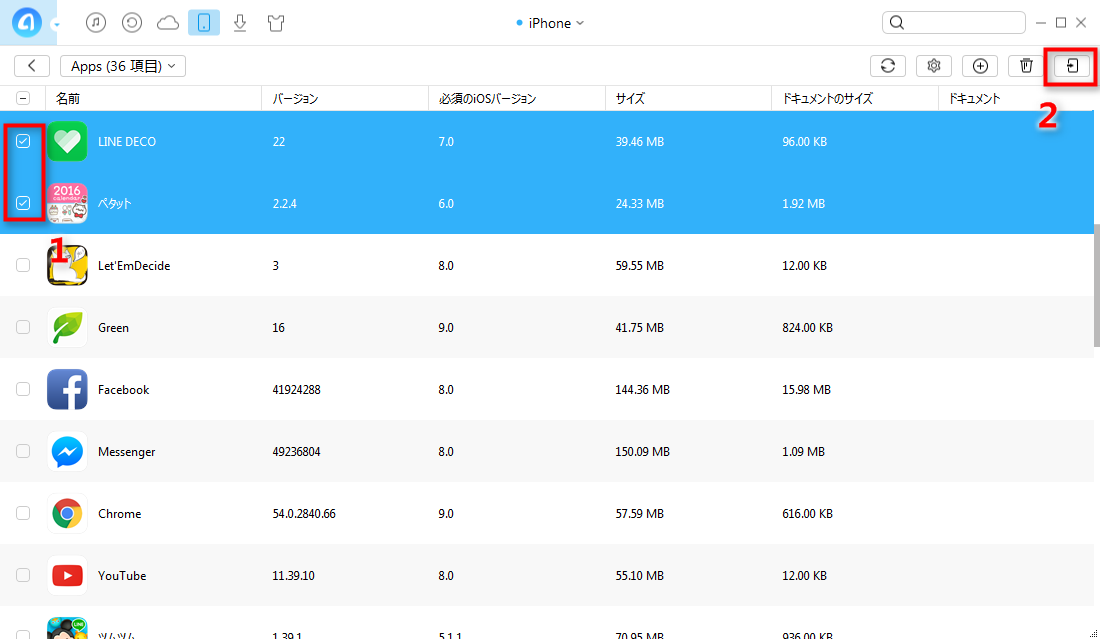
Task: Expand the arrow beside the AnyTrans logo
Action: click(56, 25)
